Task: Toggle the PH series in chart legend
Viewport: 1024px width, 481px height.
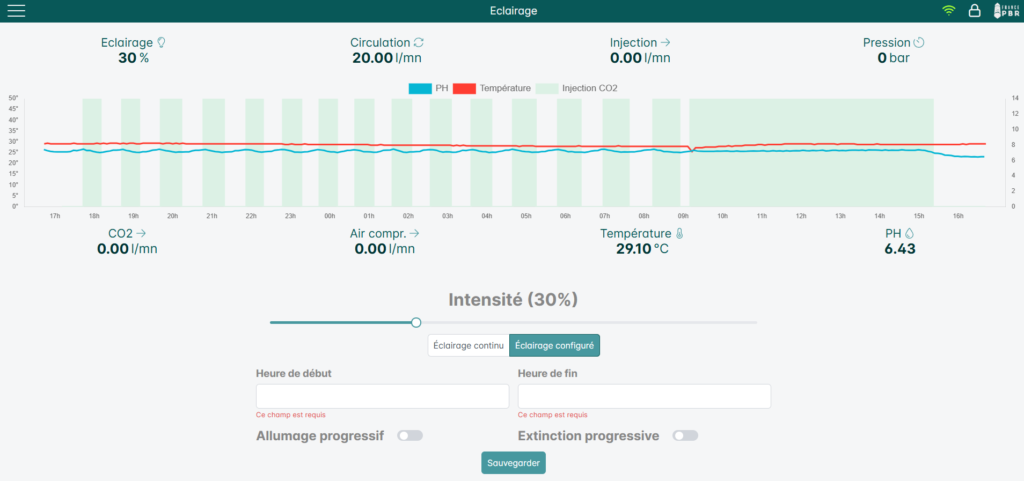Action: (x=428, y=88)
